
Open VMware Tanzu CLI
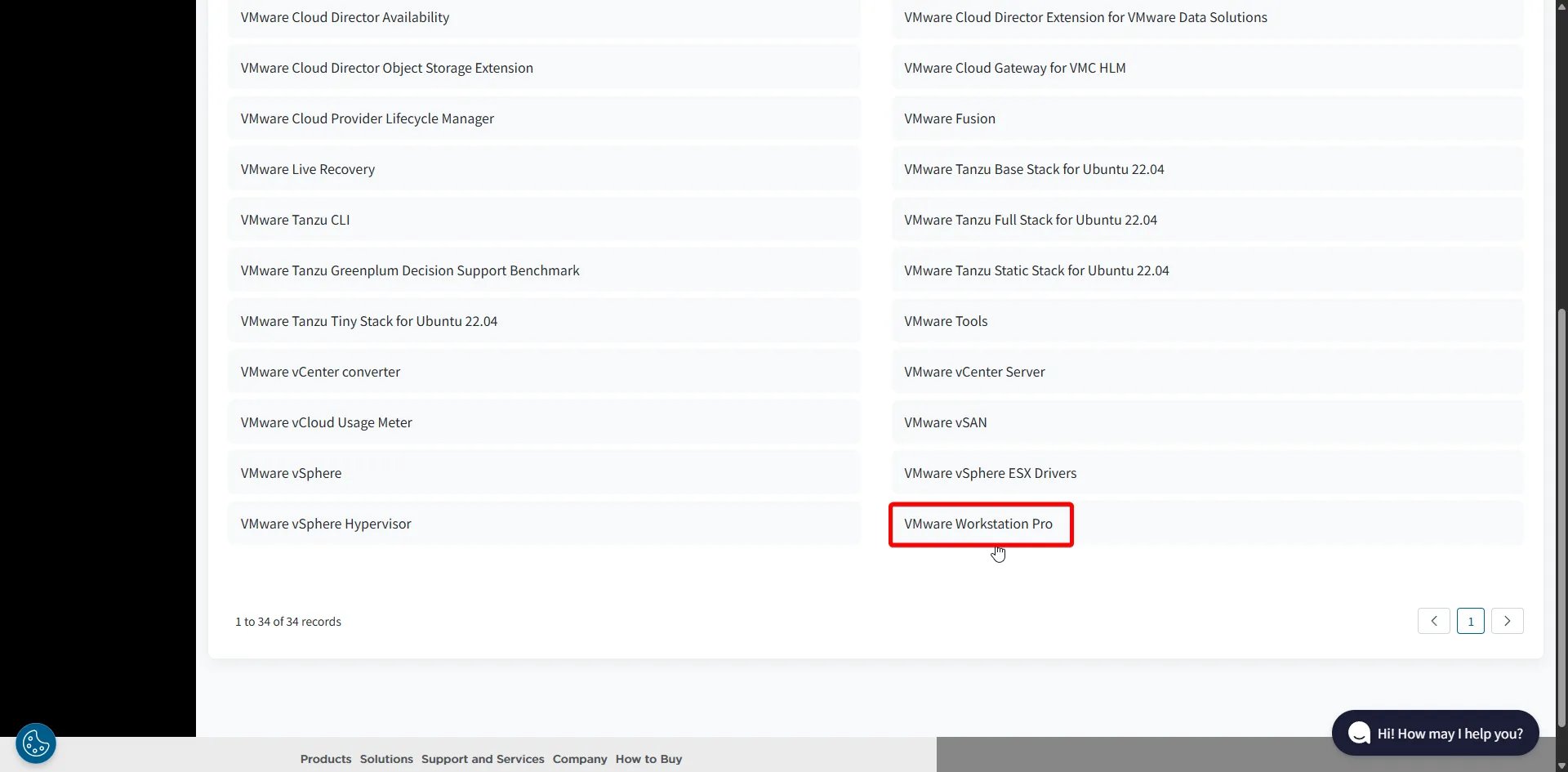click(x=544, y=220)
